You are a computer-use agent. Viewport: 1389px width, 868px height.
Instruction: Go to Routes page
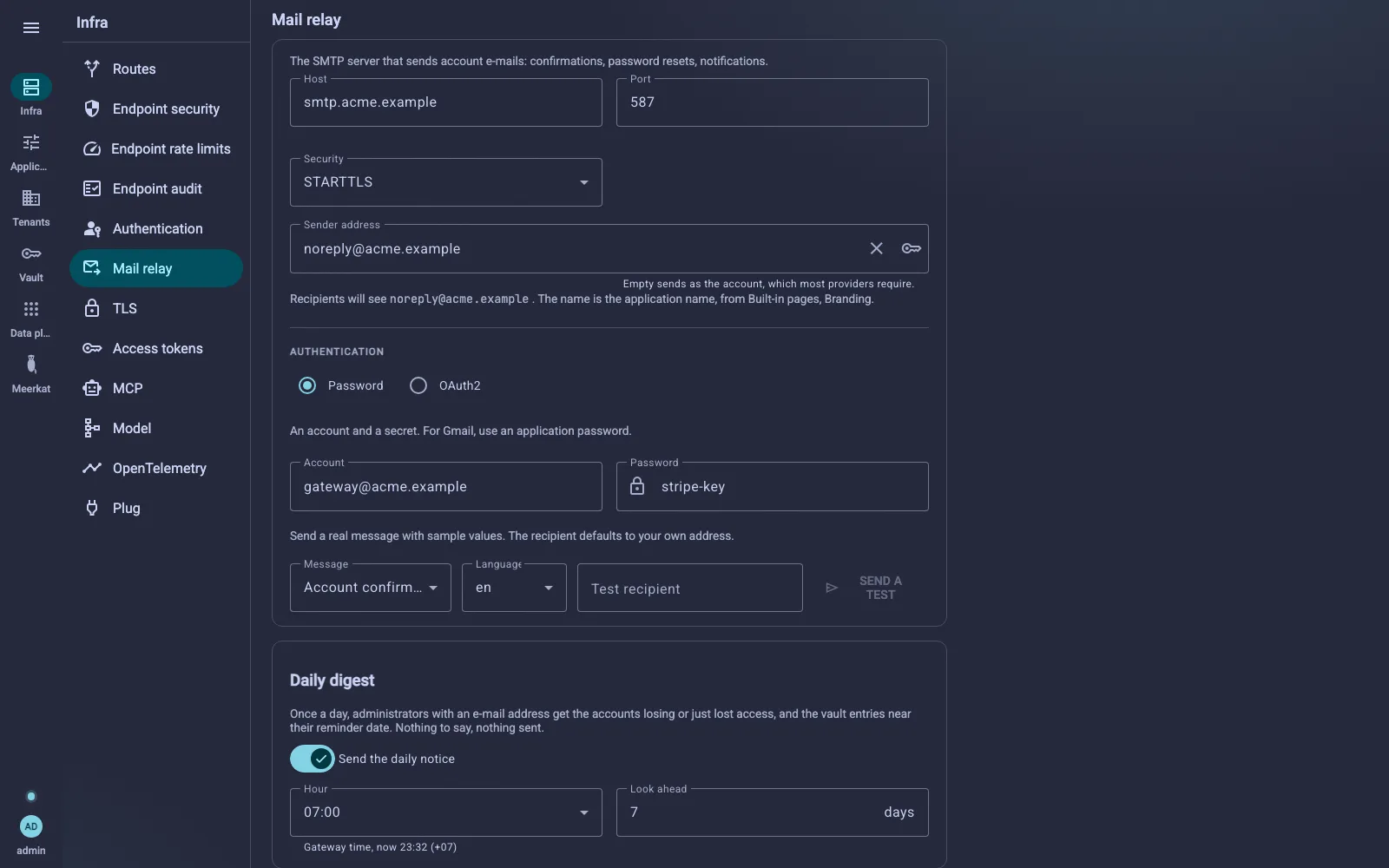click(156, 69)
